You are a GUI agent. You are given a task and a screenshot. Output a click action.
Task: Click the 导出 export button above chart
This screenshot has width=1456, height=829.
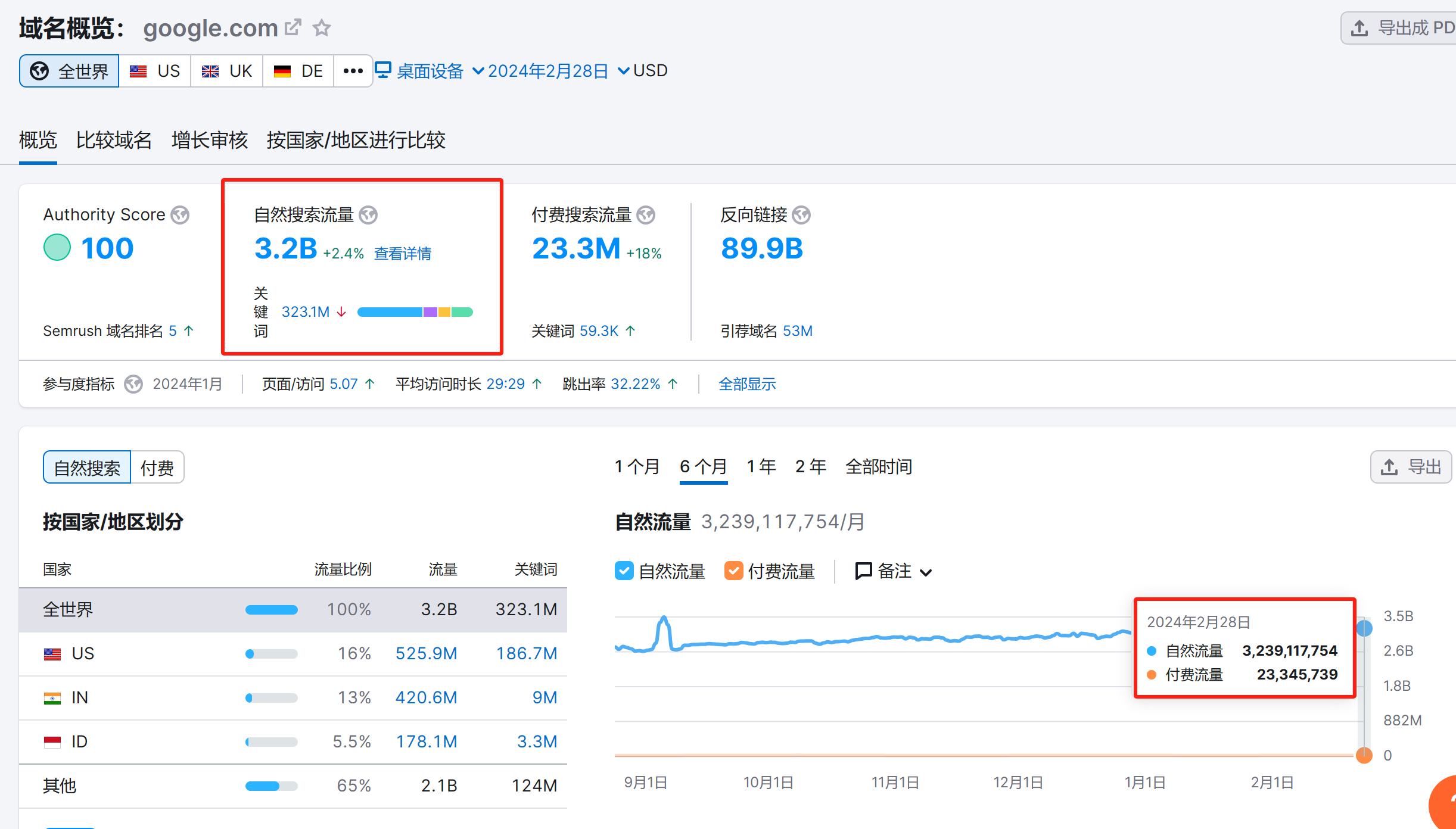[x=1411, y=467]
